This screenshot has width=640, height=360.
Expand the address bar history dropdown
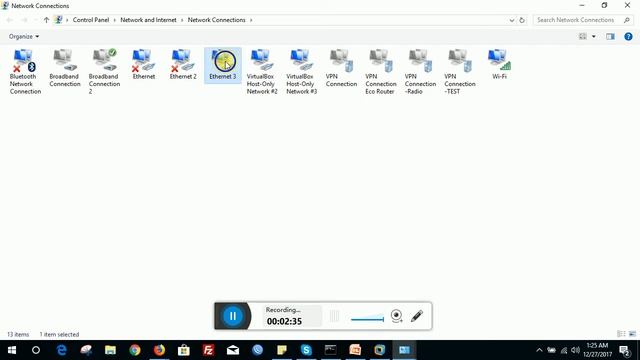(512, 20)
